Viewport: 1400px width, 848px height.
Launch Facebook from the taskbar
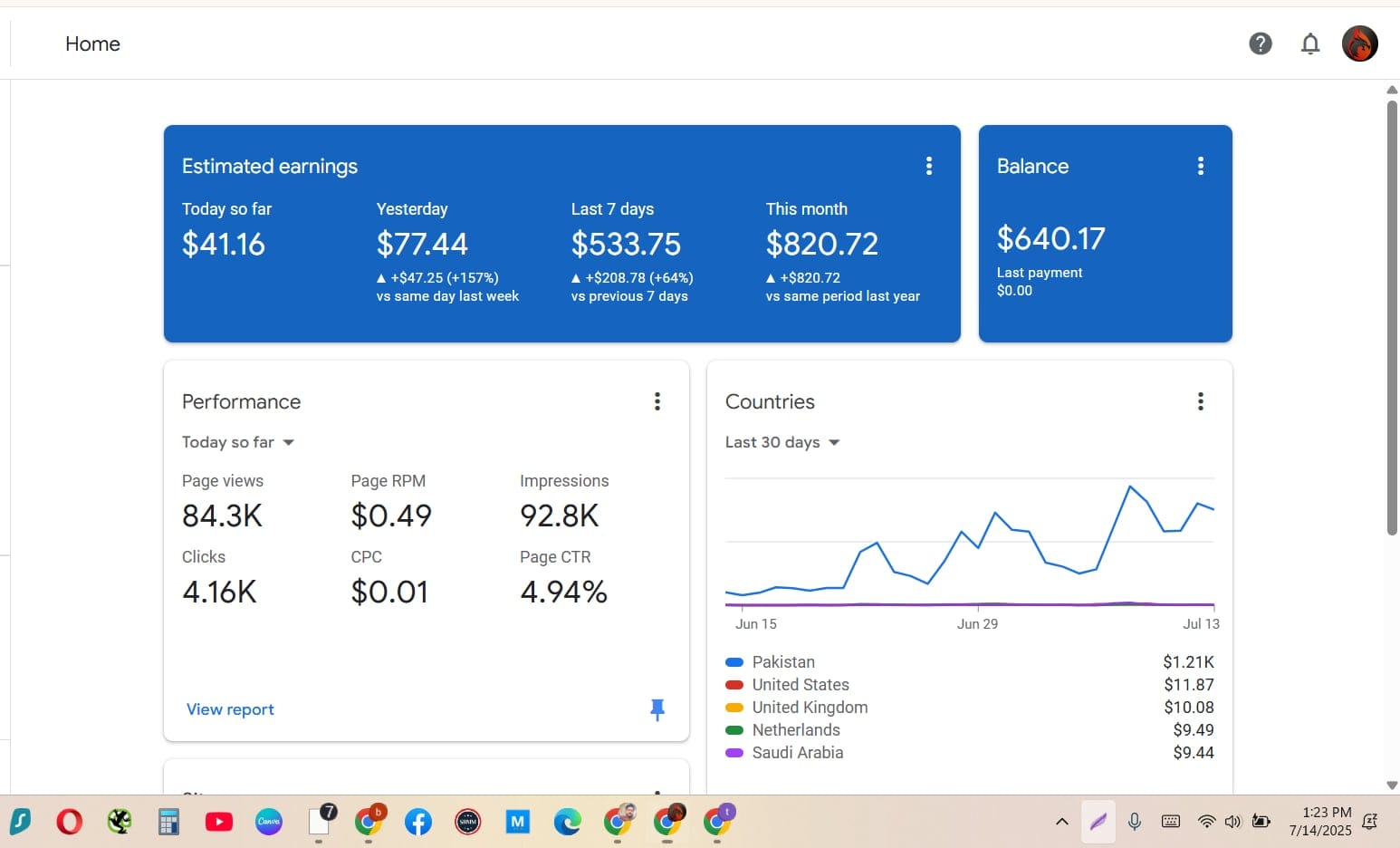tap(417, 822)
